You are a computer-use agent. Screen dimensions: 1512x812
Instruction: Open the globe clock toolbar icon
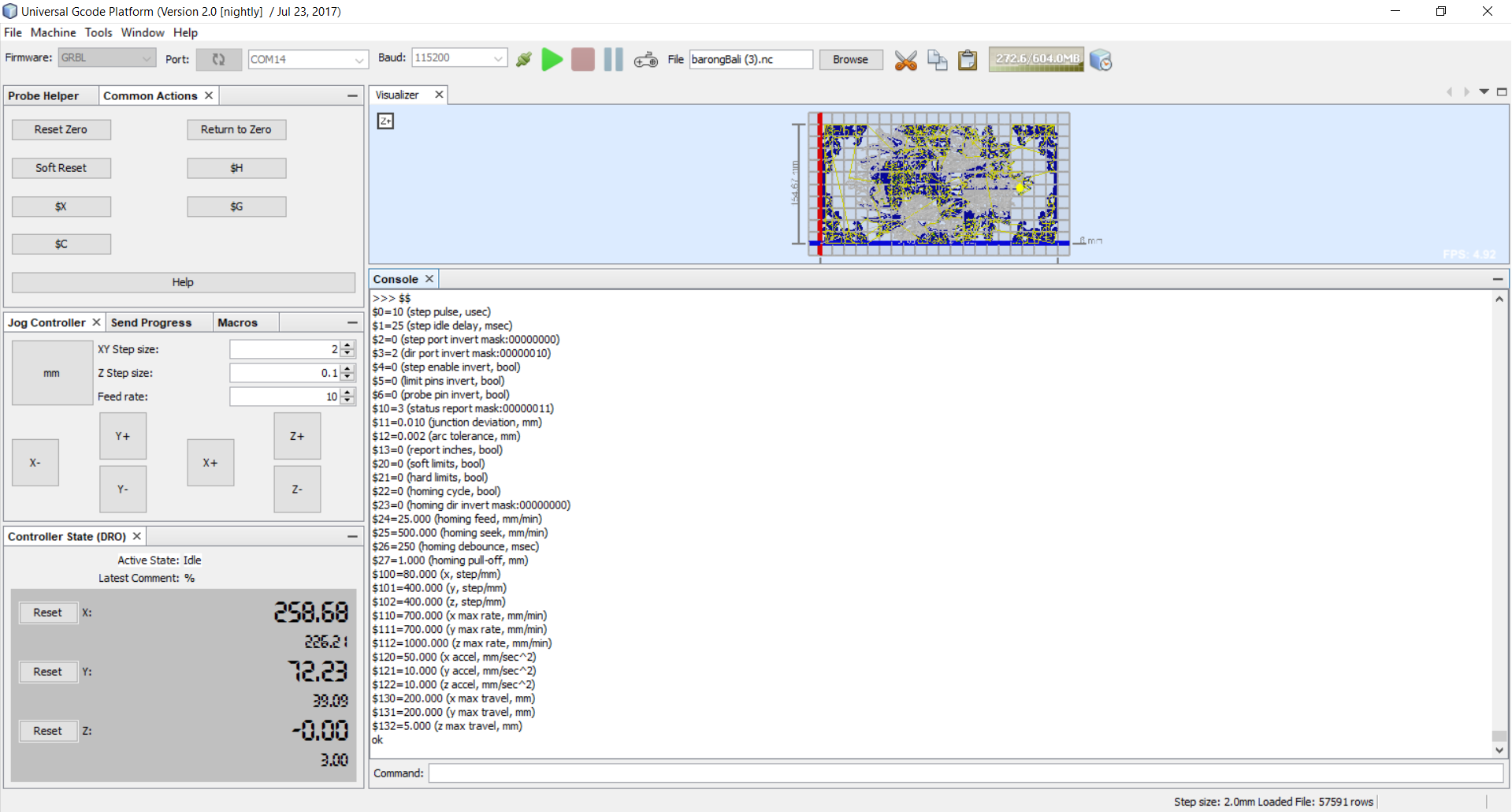(x=1101, y=60)
